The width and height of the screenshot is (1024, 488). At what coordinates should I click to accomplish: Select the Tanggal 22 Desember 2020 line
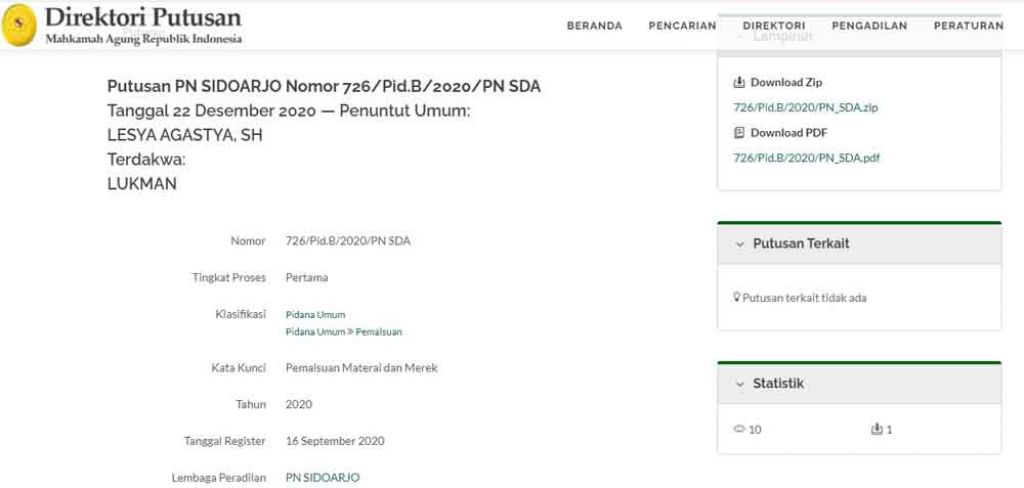coord(288,111)
